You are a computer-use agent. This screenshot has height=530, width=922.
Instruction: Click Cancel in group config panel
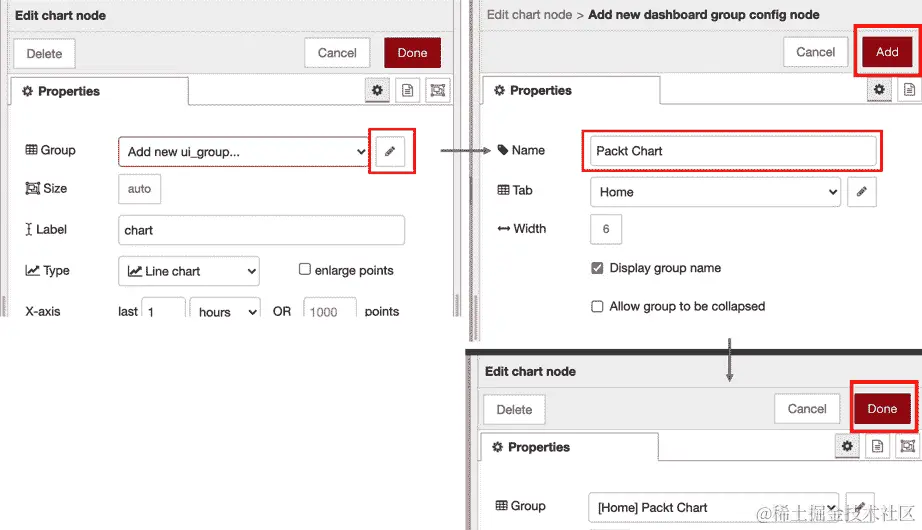[816, 52]
